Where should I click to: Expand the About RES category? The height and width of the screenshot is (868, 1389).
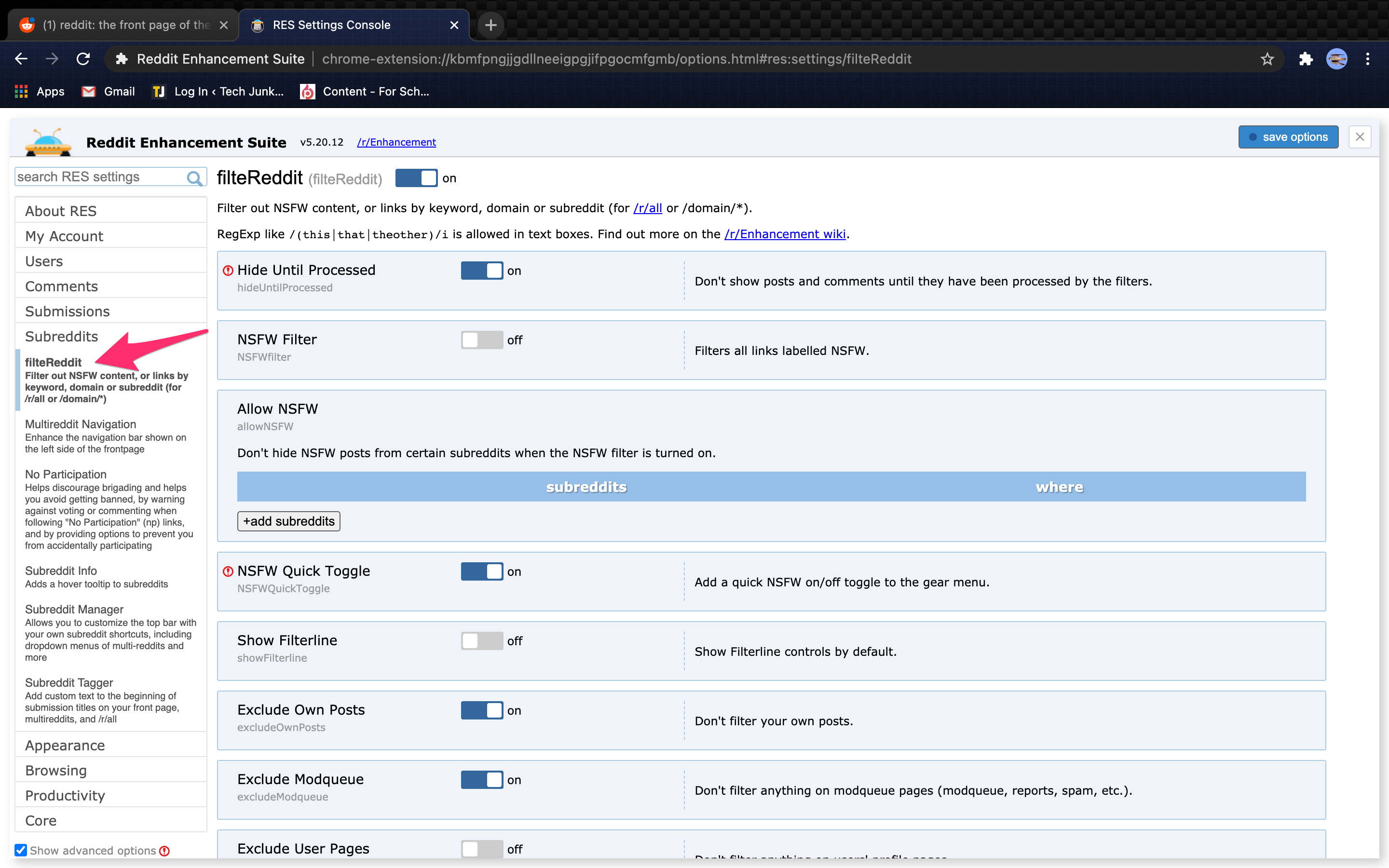111,211
